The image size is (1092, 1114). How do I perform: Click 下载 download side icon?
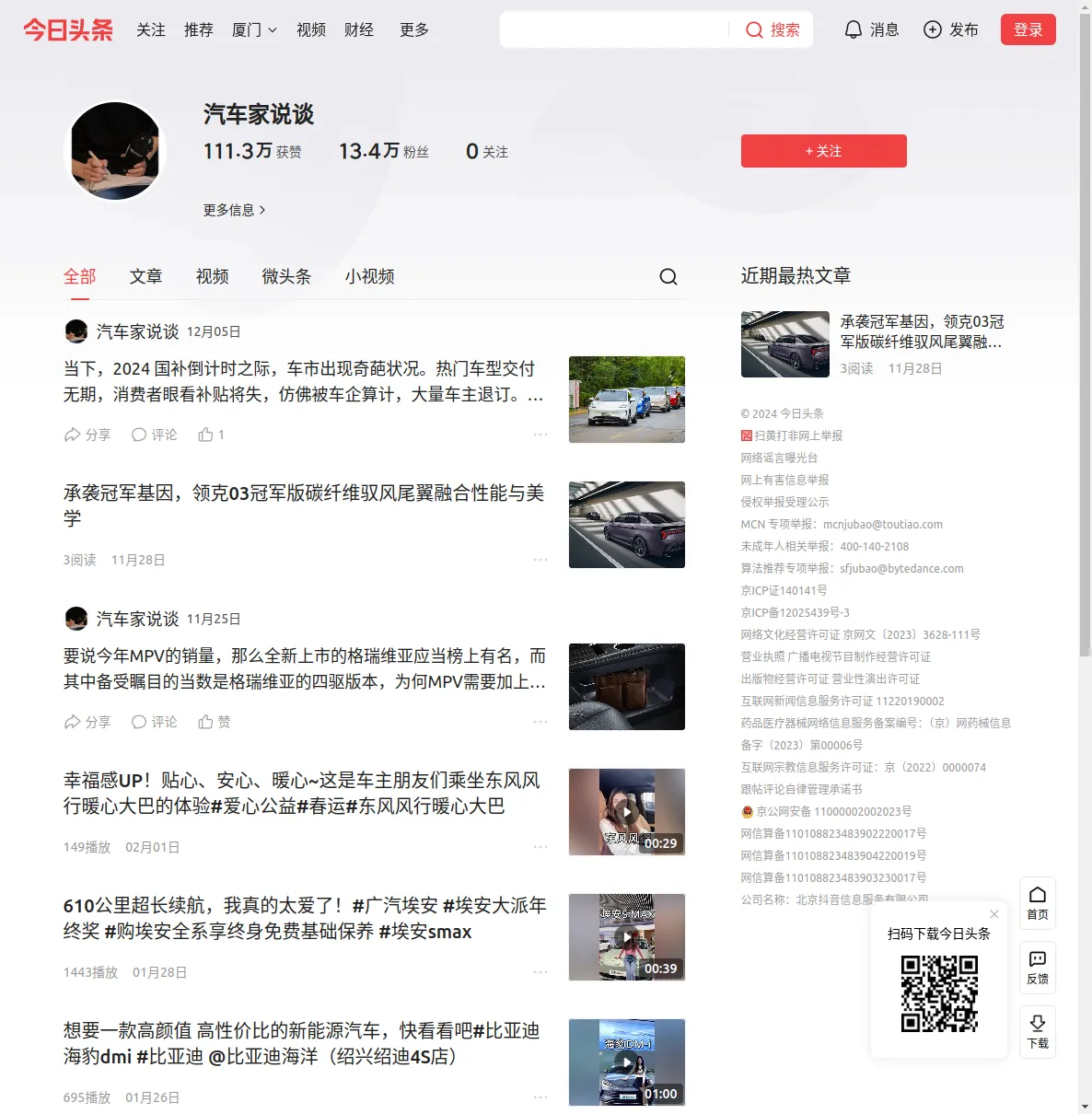click(x=1038, y=1032)
